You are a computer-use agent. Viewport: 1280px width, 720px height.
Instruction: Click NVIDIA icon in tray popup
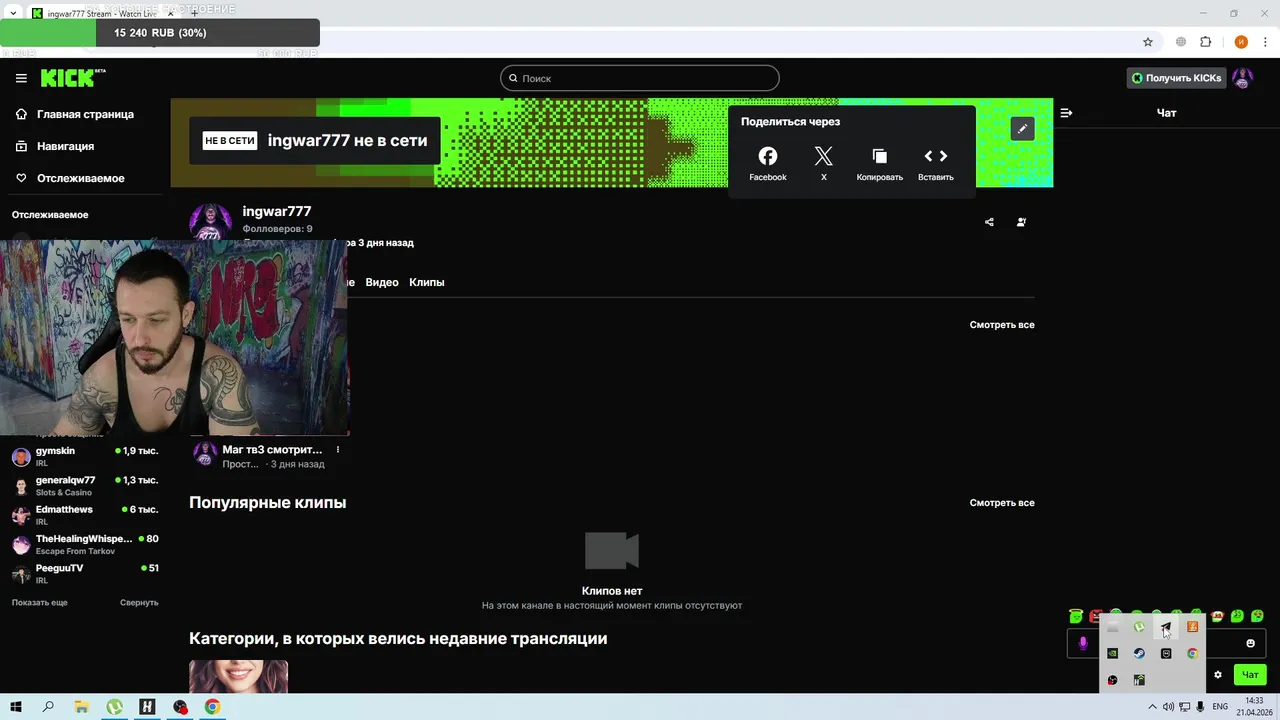coord(1112,653)
